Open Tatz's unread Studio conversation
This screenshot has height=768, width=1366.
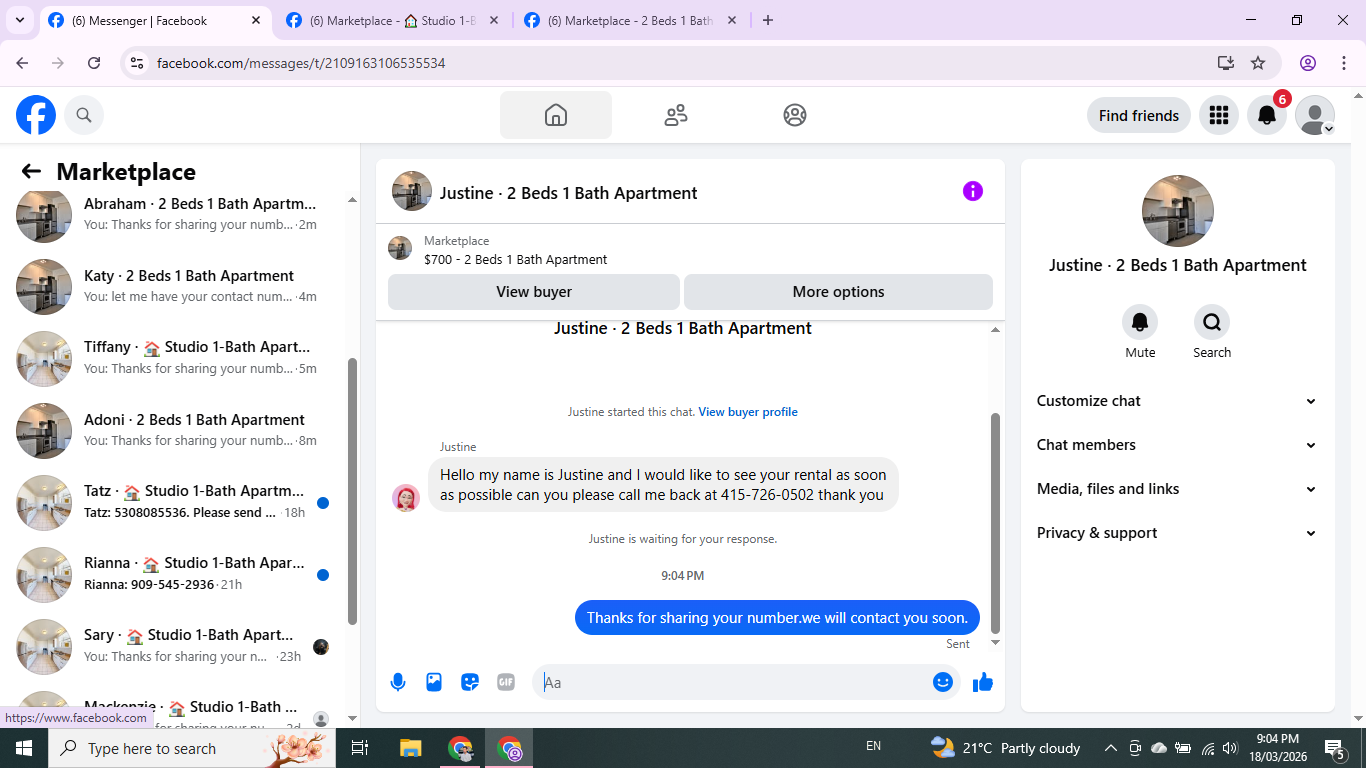coord(174,502)
